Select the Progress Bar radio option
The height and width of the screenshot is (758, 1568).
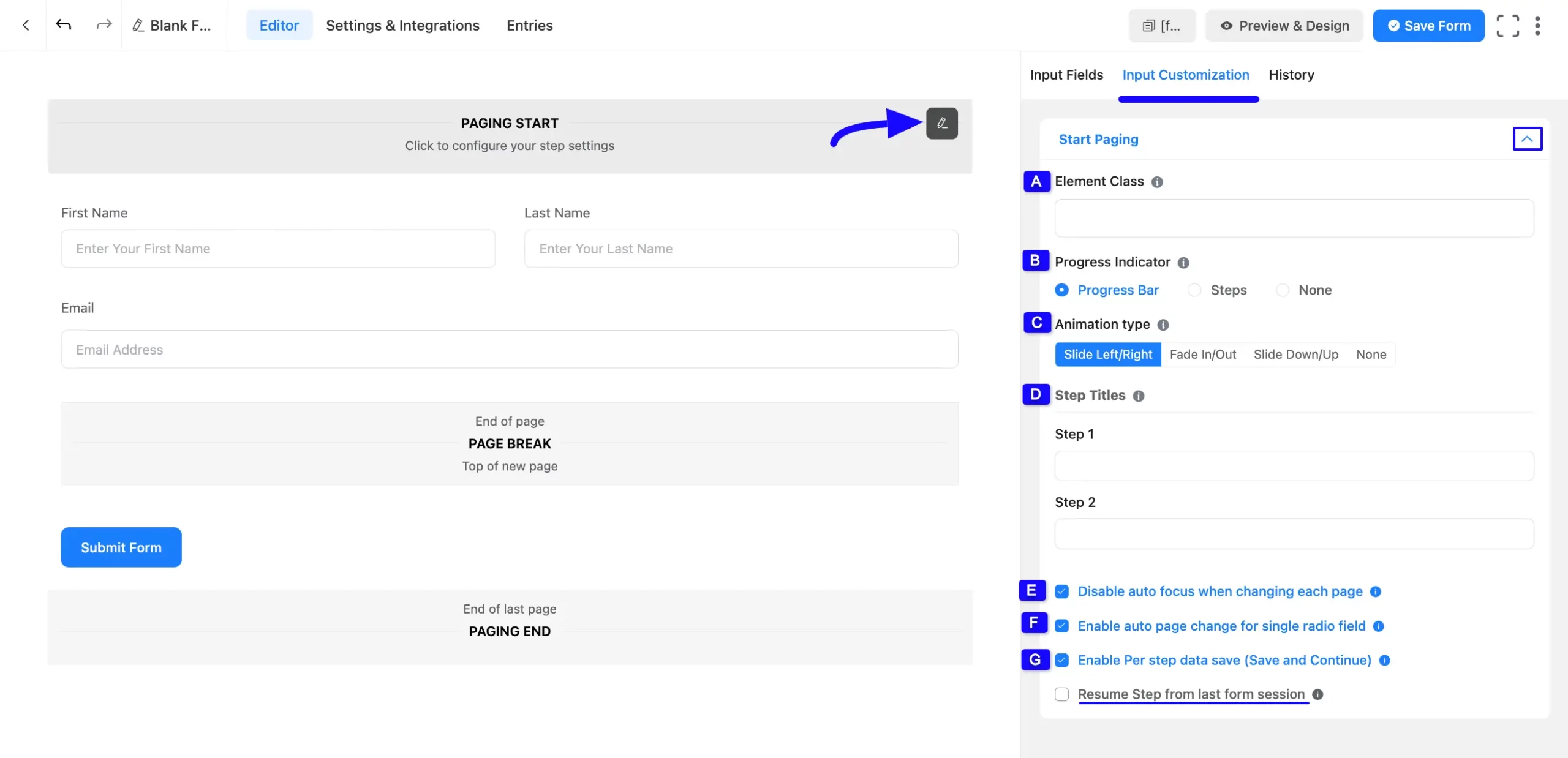click(1062, 290)
